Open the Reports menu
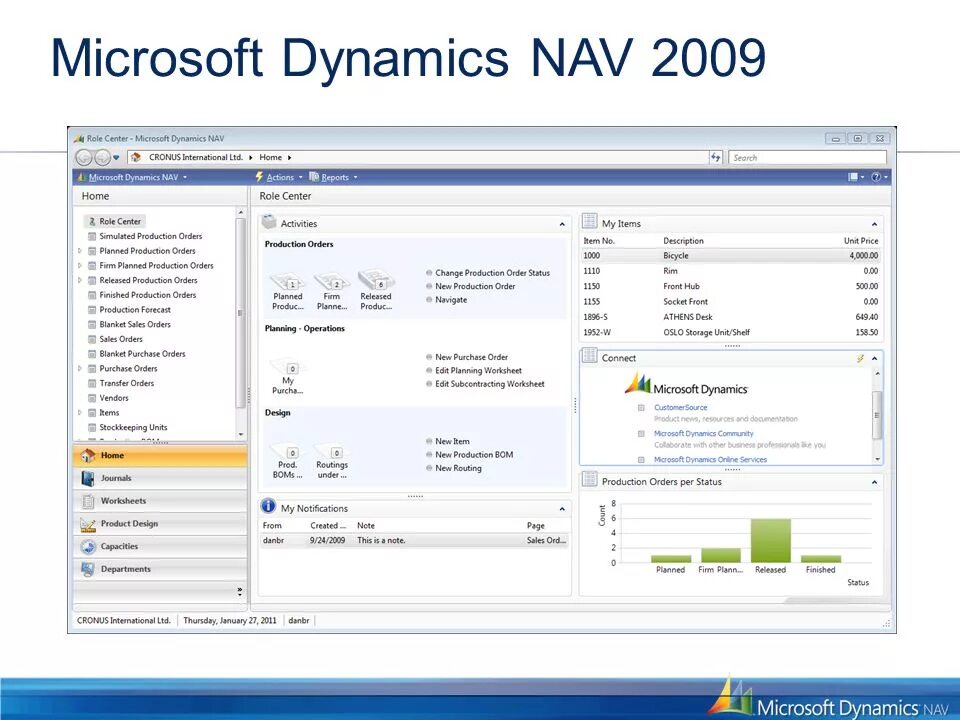This screenshot has height=720, width=960. [334, 177]
